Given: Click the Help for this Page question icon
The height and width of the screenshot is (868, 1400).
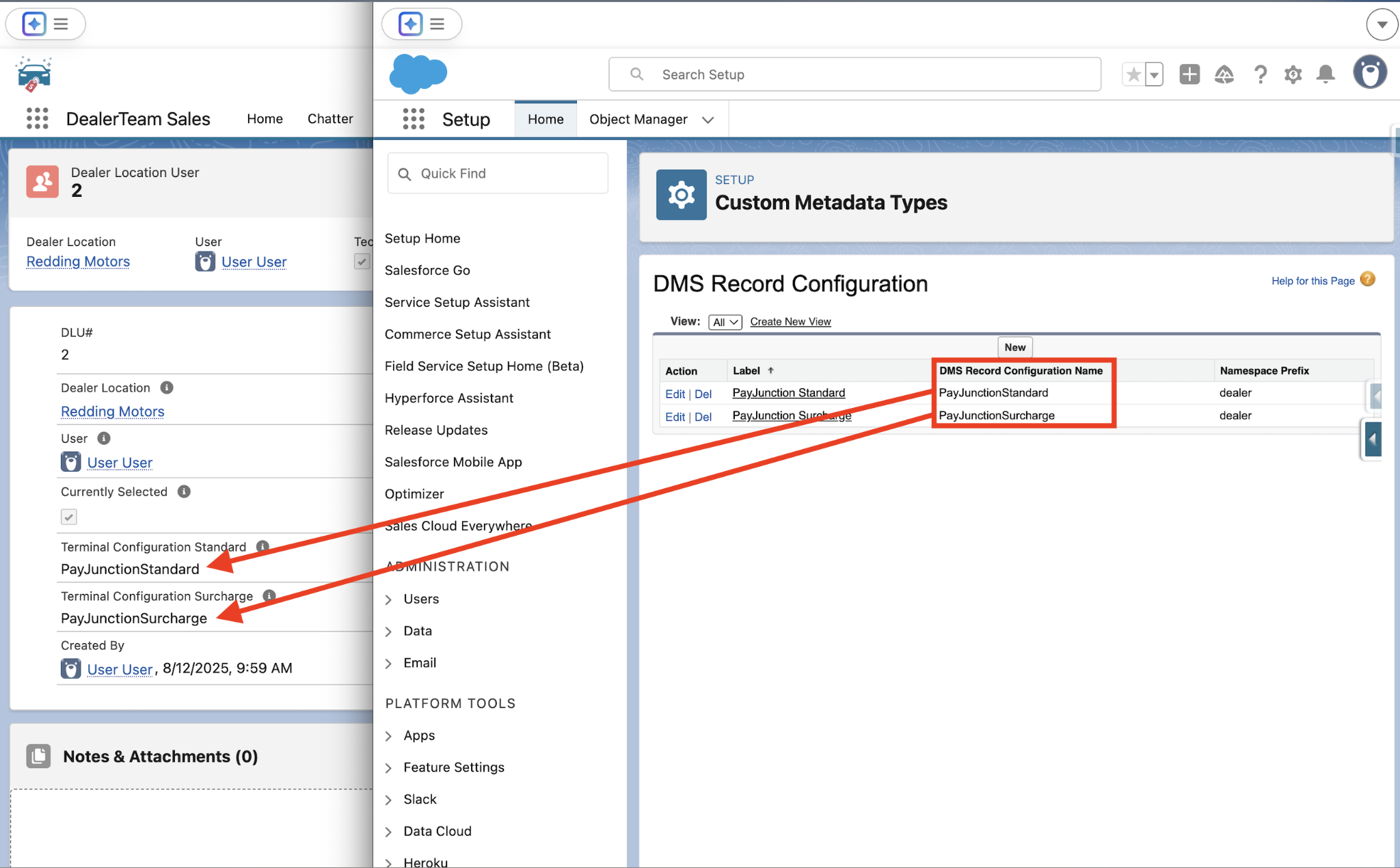Looking at the screenshot, I should point(1367,280).
